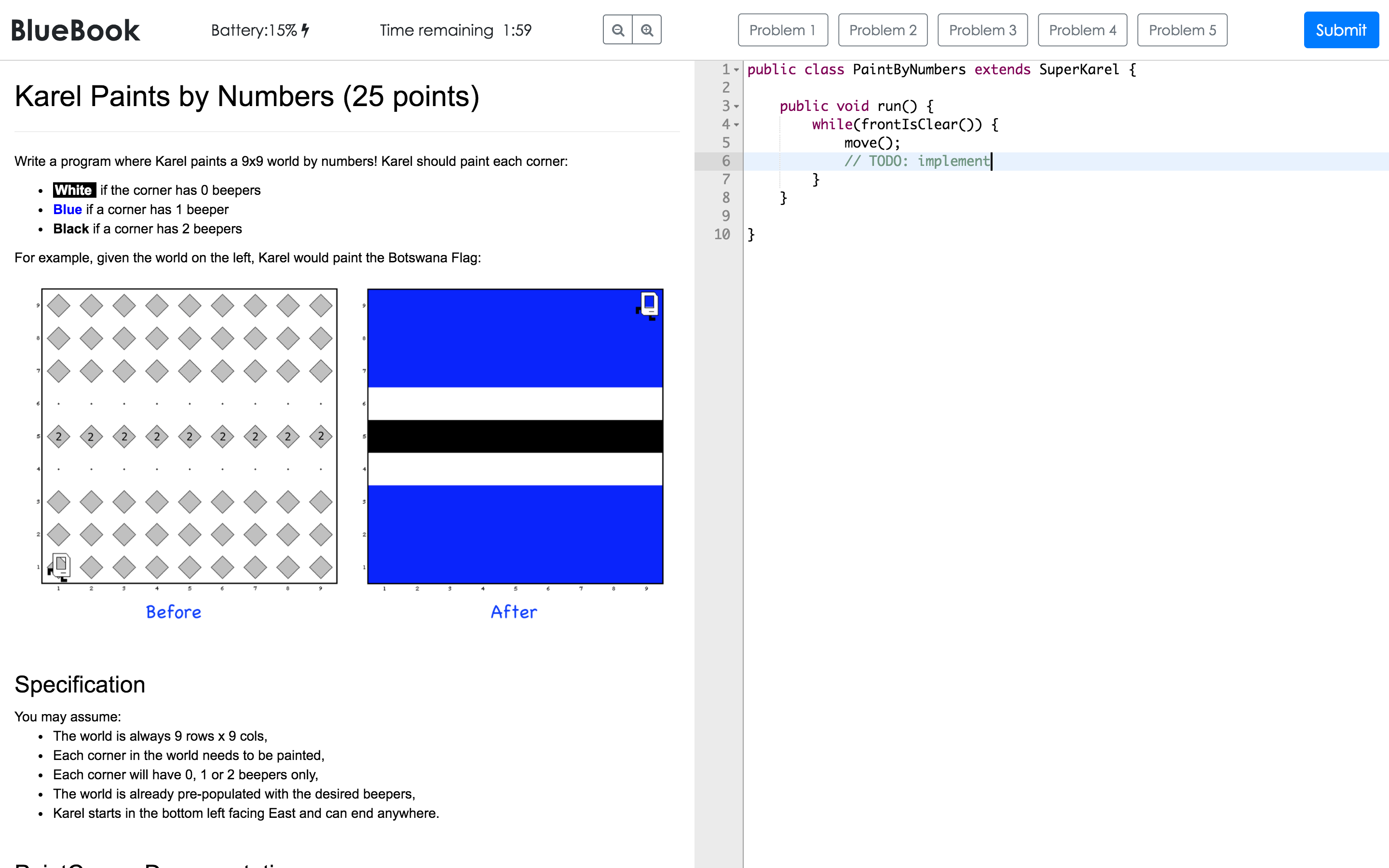Click the zoom out magnifier icon

point(618,30)
